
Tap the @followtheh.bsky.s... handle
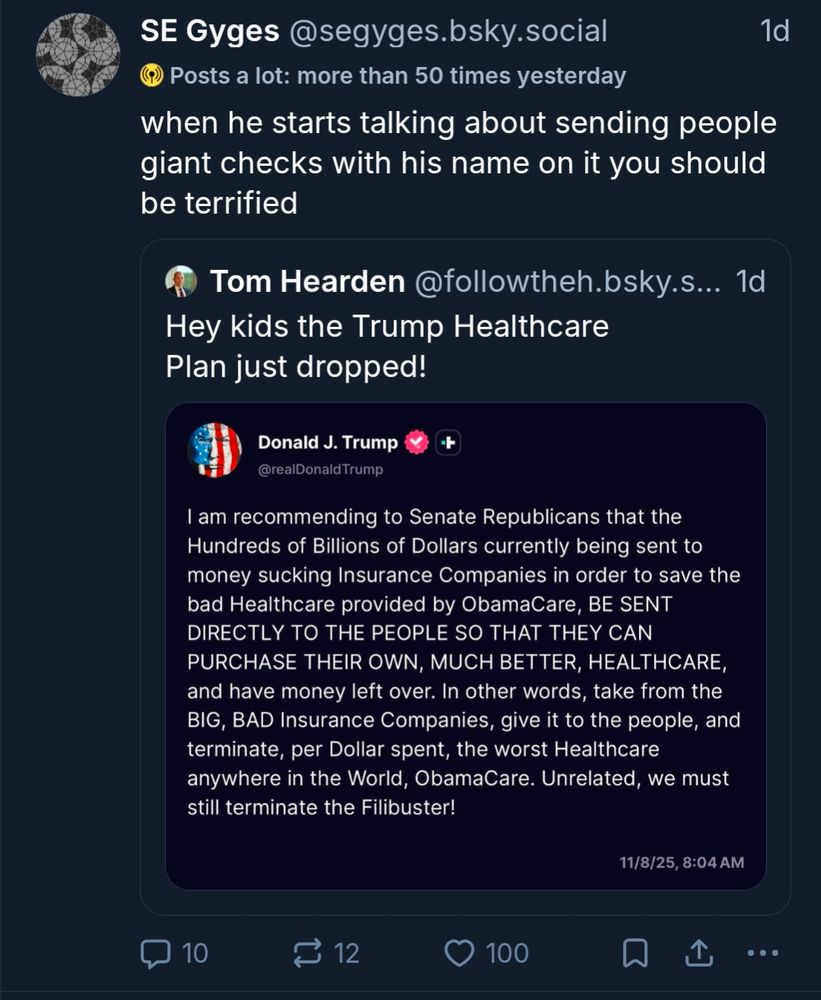tap(568, 282)
